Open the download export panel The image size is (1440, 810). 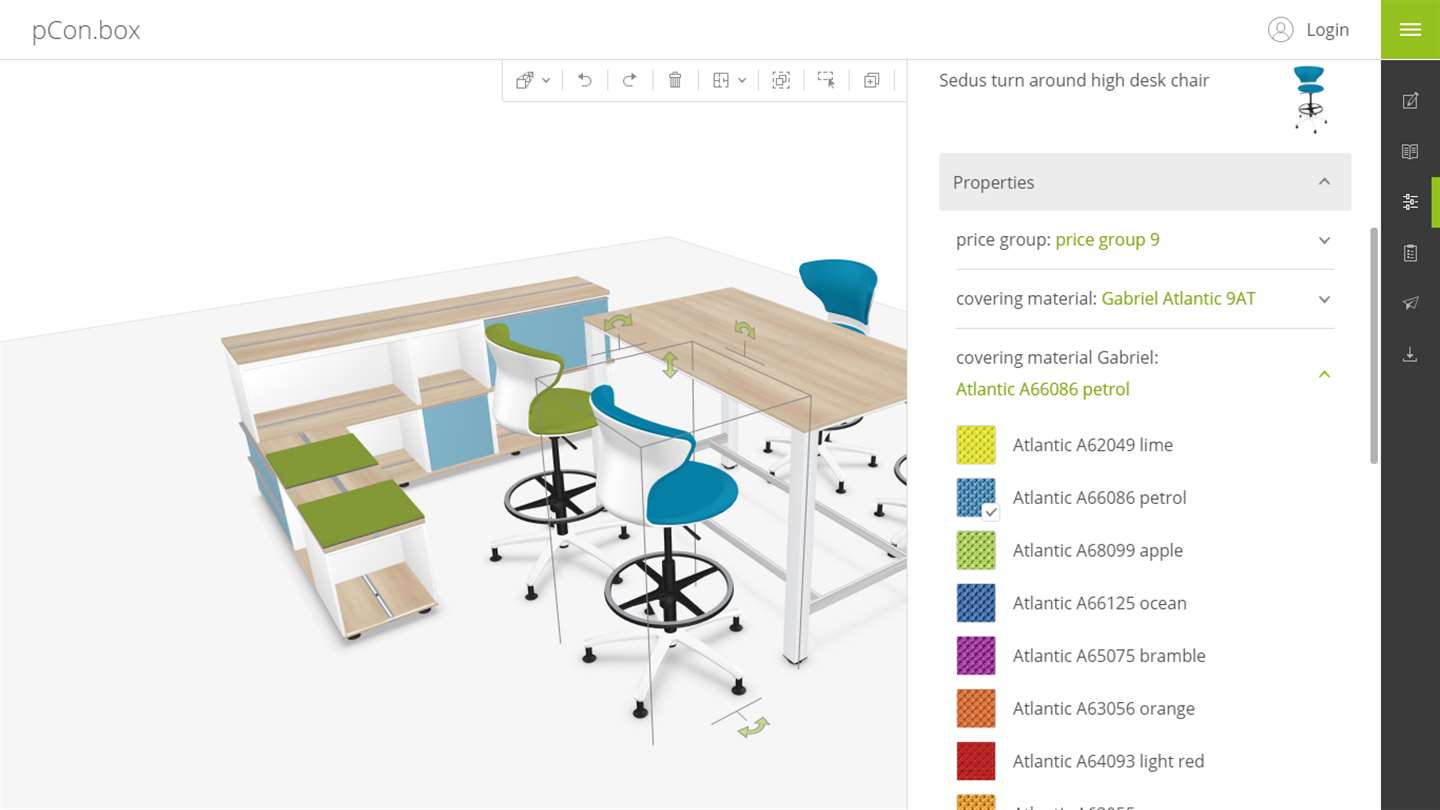1410,354
